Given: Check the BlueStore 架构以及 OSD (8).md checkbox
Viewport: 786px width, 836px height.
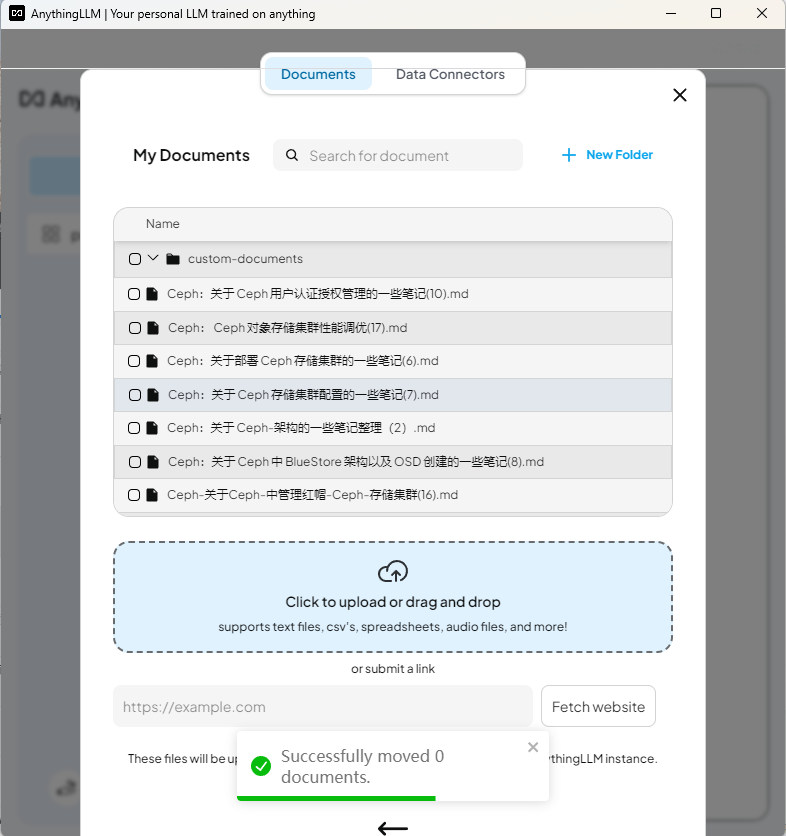Looking at the screenshot, I should point(135,462).
